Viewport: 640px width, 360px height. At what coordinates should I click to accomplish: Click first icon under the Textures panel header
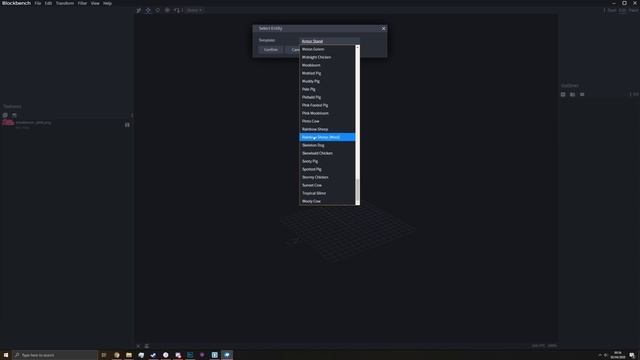coord(5,115)
